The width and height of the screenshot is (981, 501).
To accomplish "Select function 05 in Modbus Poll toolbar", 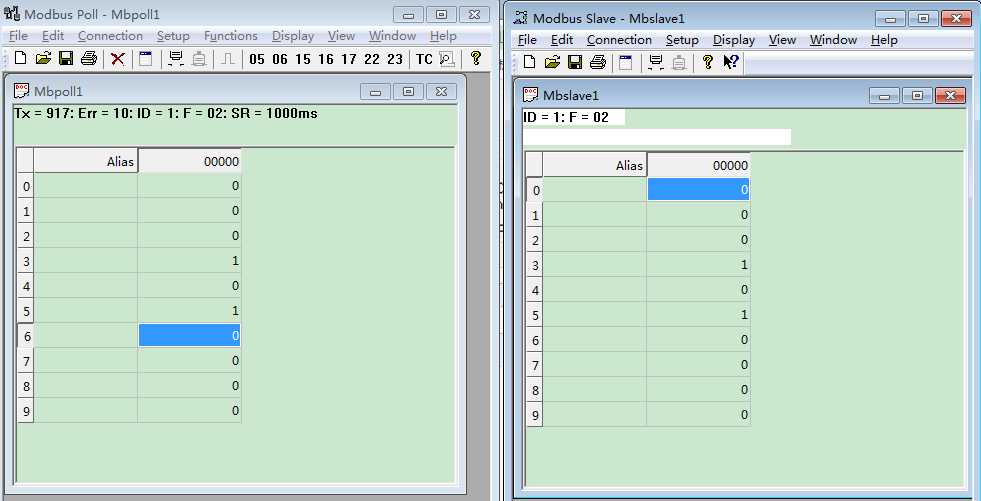I will pyautogui.click(x=257, y=59).
